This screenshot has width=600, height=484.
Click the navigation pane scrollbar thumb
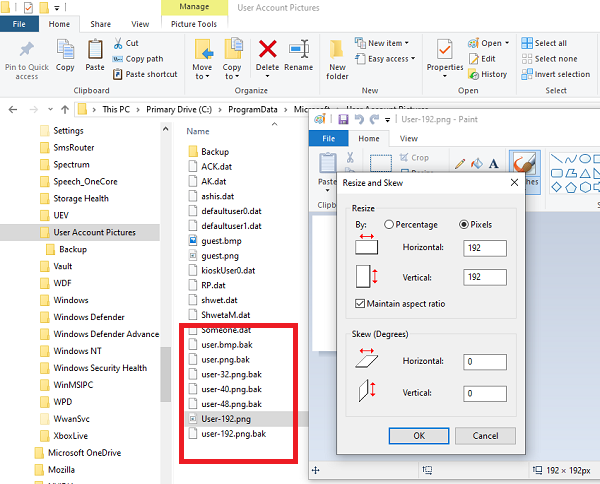(165, 374)
